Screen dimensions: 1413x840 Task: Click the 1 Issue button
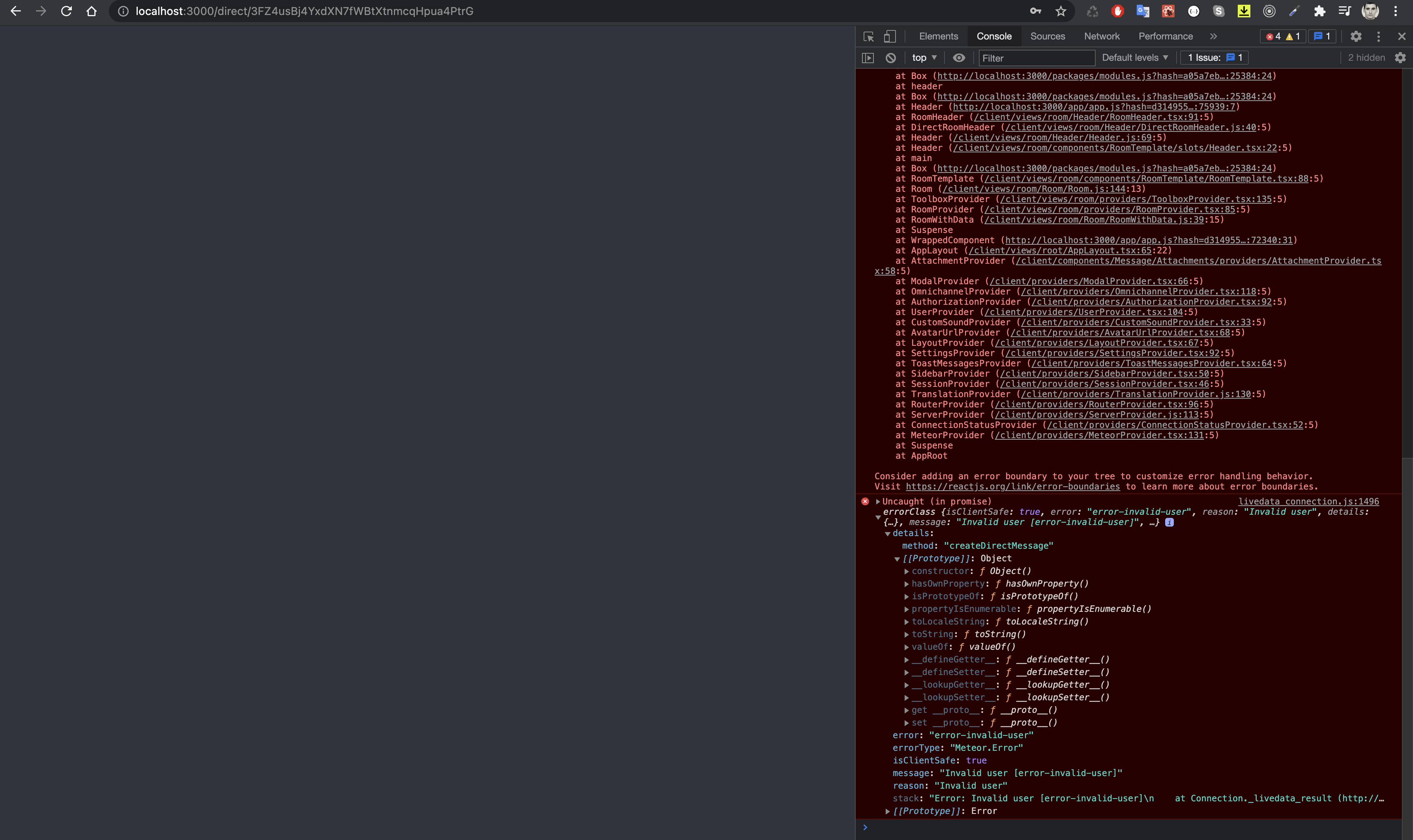point(1214,58)
